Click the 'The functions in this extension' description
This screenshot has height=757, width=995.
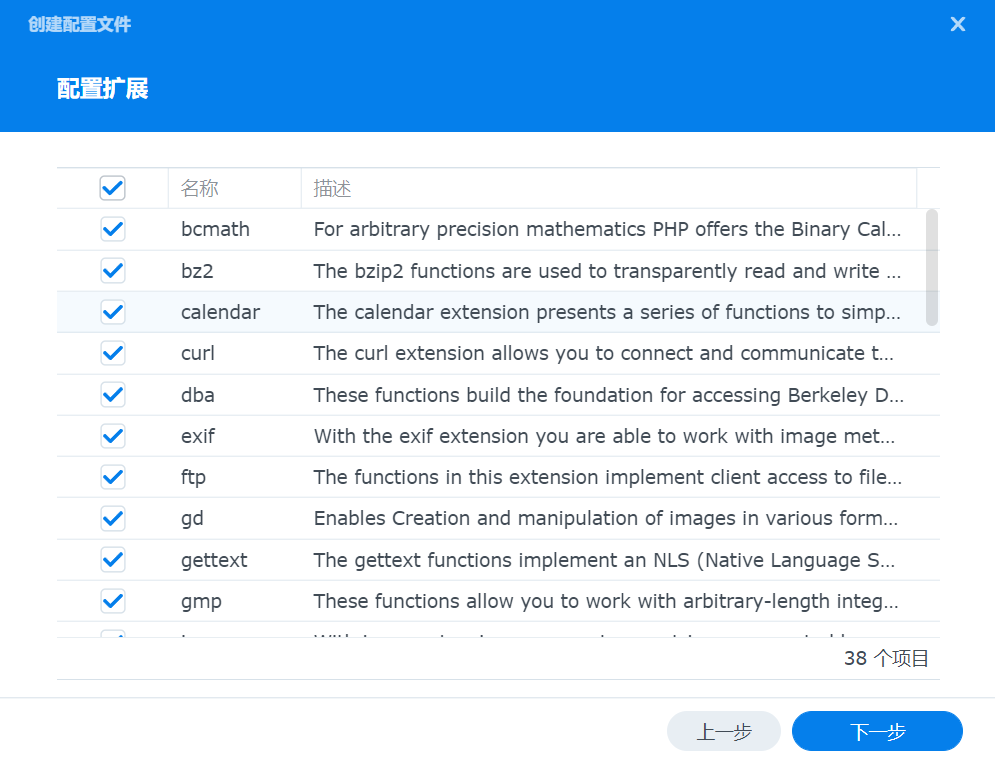pos(607,477)
